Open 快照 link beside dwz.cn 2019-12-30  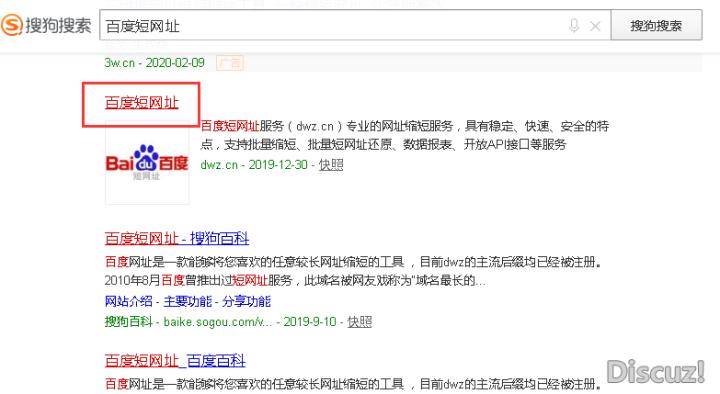331,164
